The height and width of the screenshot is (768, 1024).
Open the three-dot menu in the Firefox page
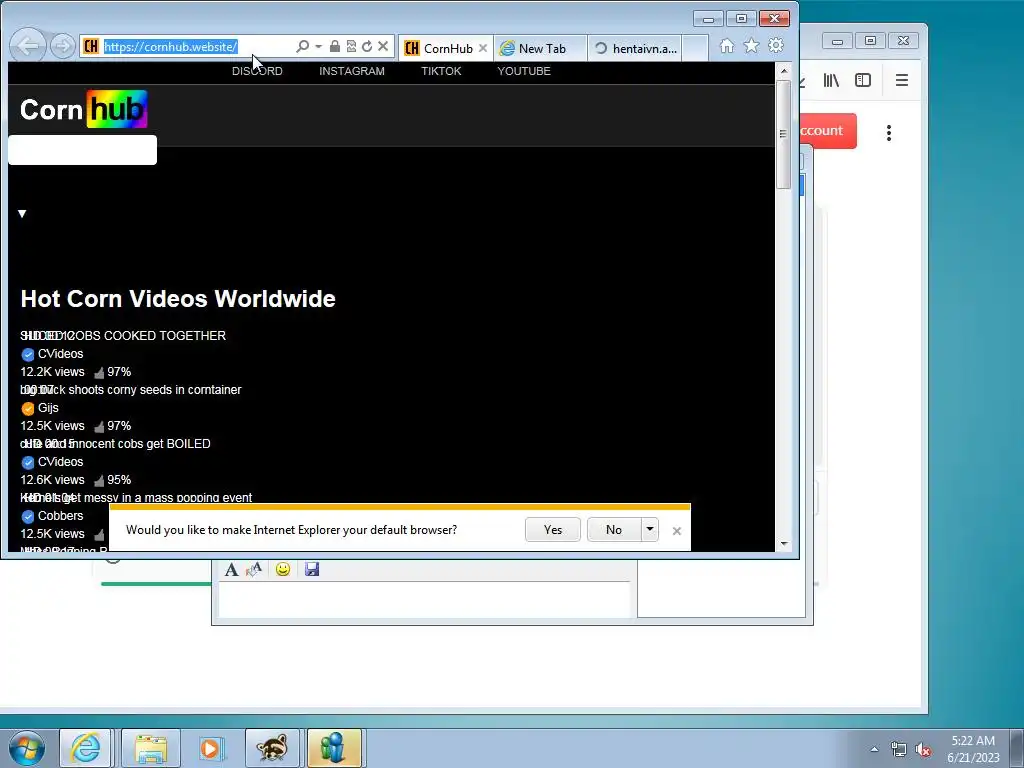point(889,133)
